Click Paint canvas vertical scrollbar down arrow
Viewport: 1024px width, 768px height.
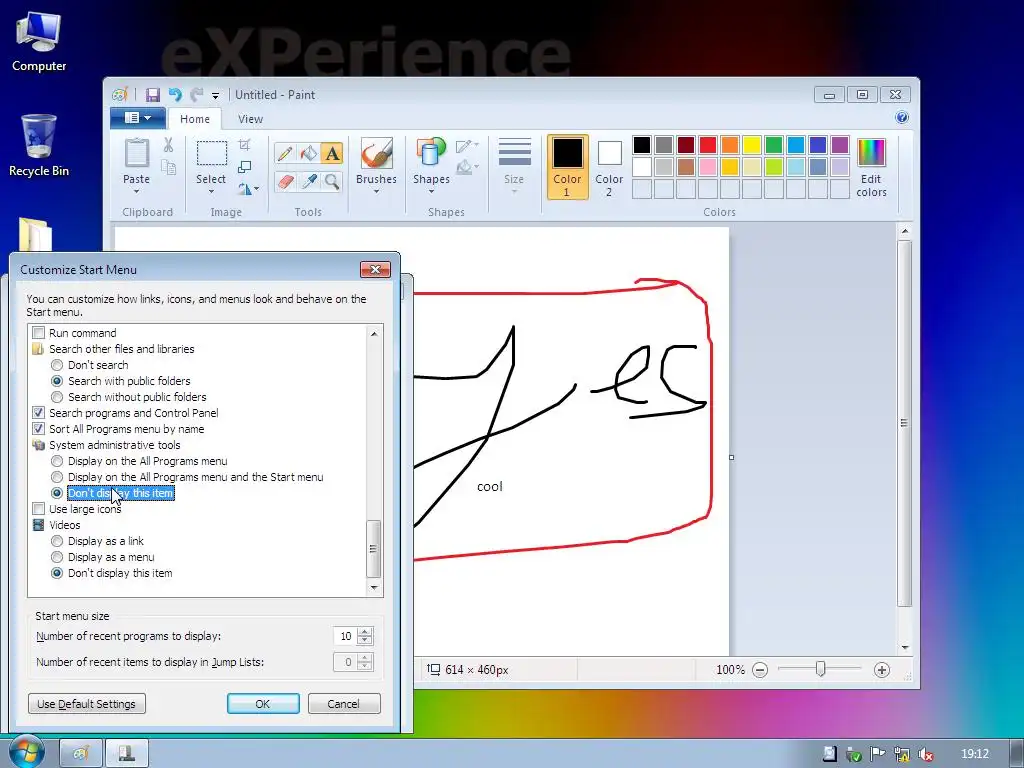pyautogui.click(x=904, y=648)
